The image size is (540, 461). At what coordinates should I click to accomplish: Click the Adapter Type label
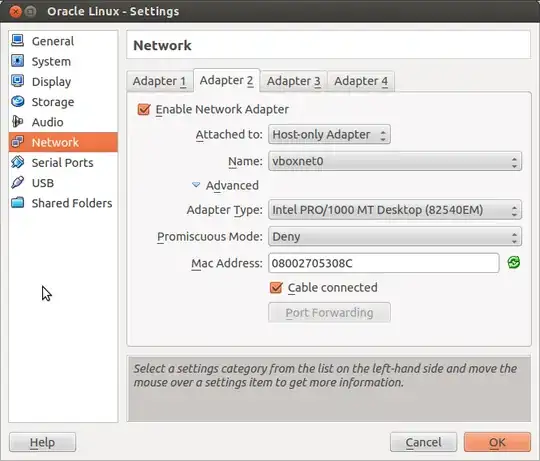225,210
